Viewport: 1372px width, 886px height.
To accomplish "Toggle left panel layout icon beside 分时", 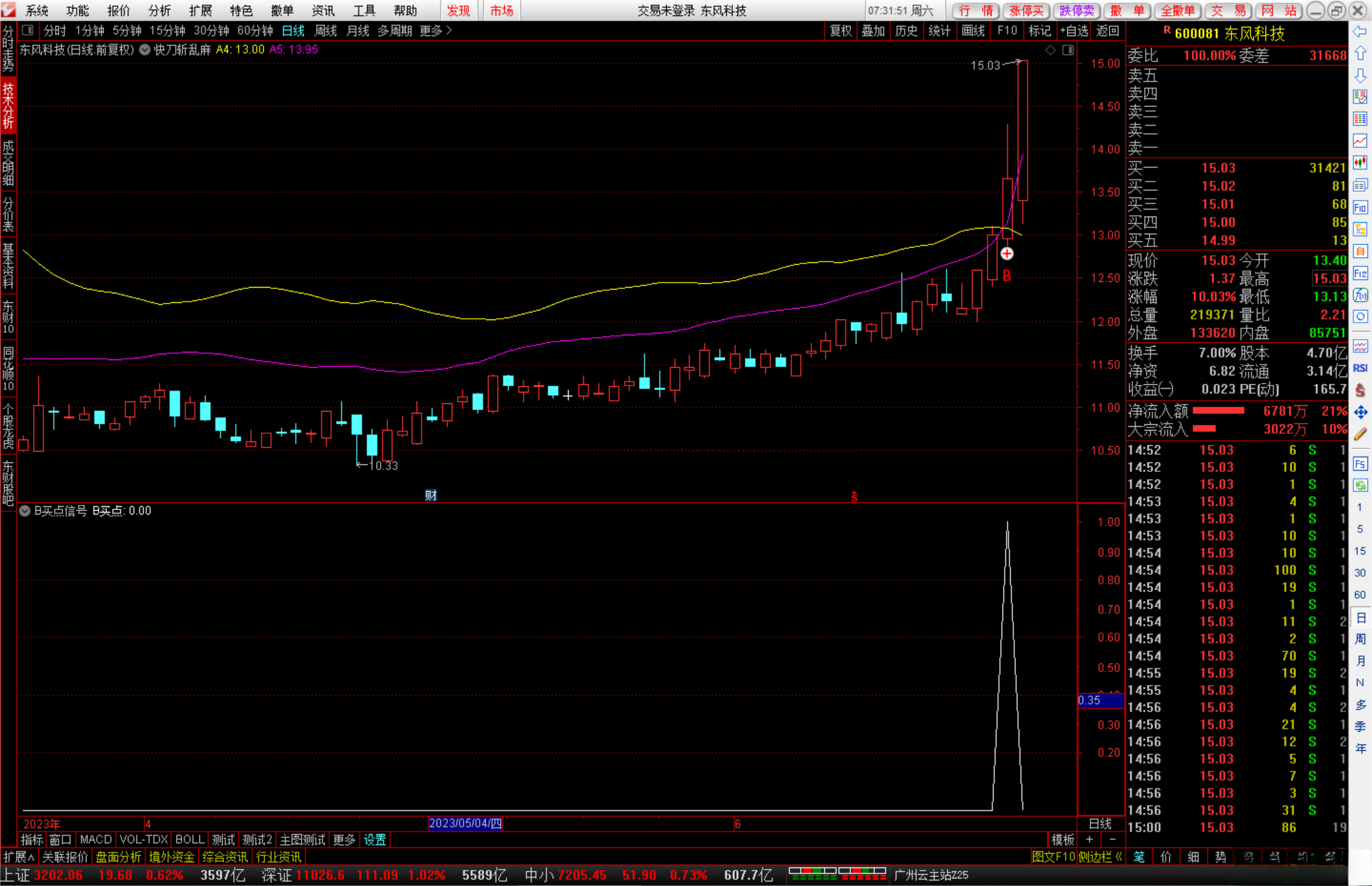I will tap(27, 30).
